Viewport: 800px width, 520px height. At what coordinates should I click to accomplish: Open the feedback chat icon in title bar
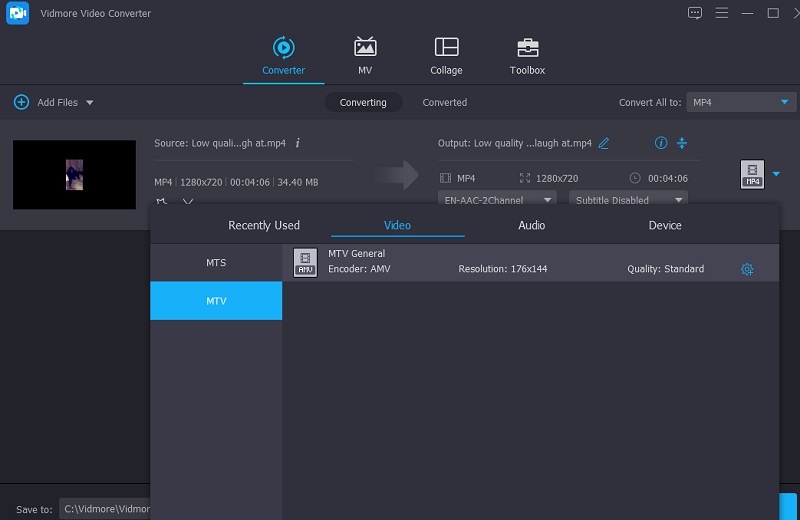pyautogui.click(x=695, y=13)
